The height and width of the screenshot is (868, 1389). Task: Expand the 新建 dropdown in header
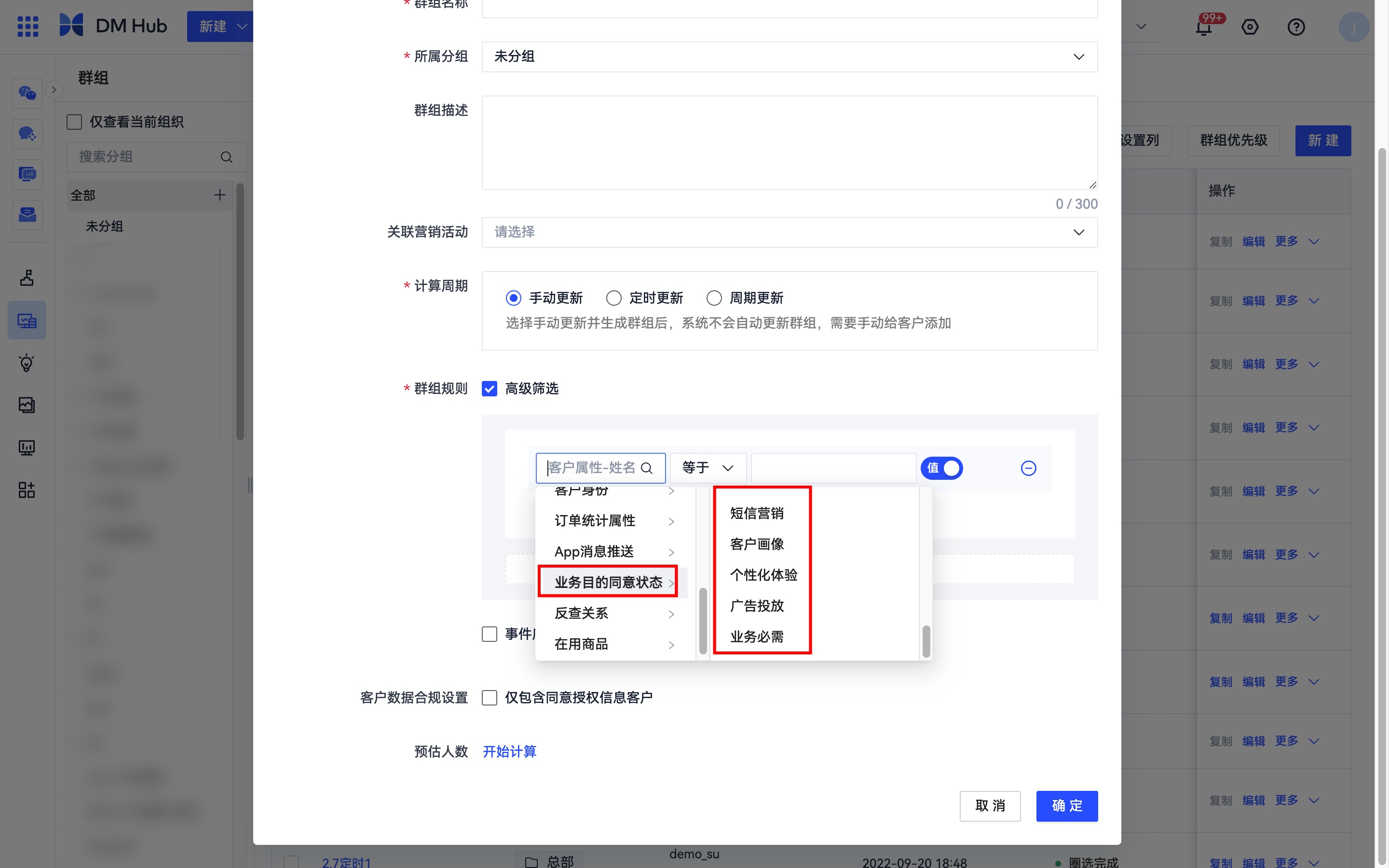click(x=220, y=27)
